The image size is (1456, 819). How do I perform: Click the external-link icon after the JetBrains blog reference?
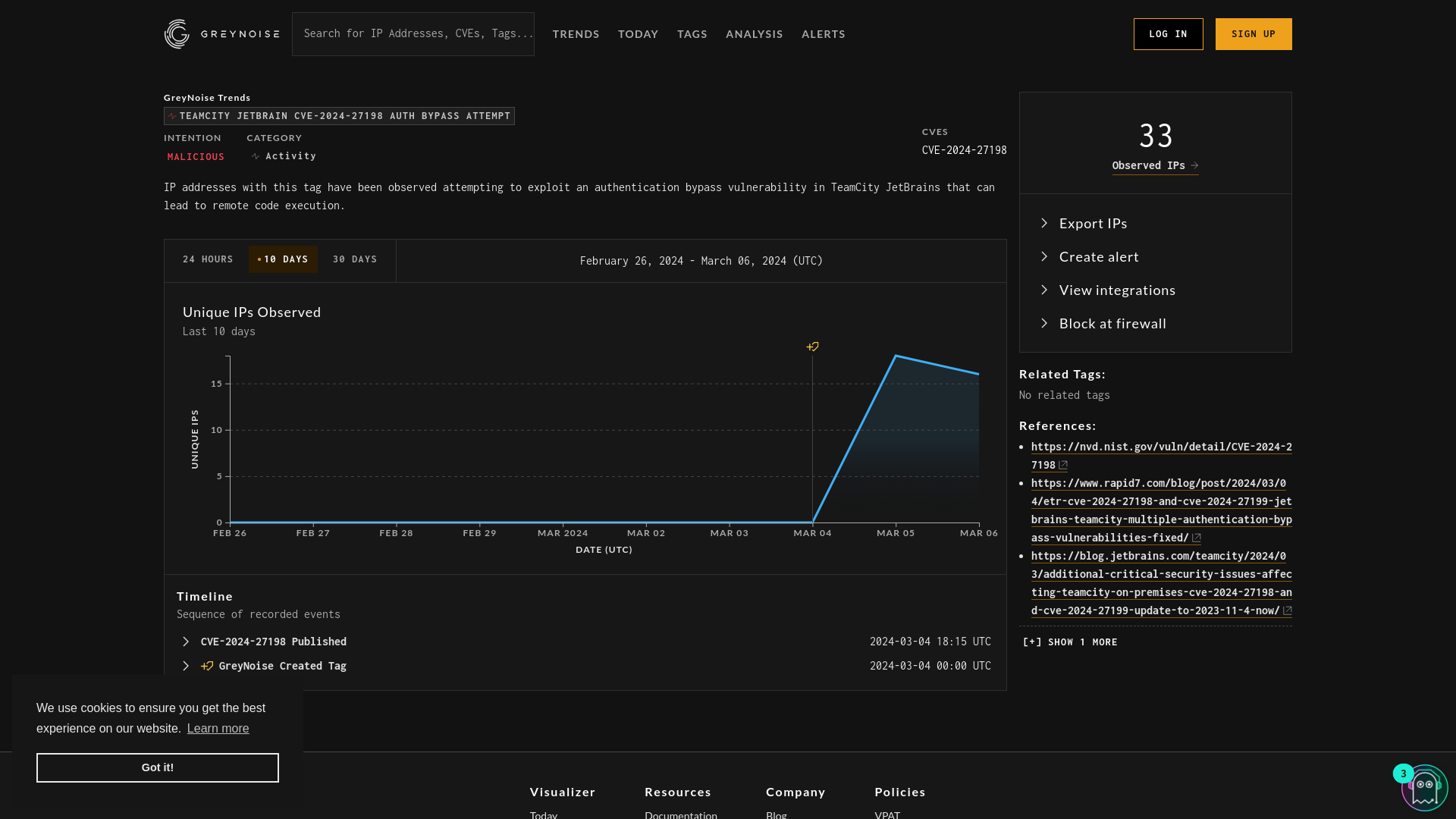pyautogui.click(x=1287, y=610)
